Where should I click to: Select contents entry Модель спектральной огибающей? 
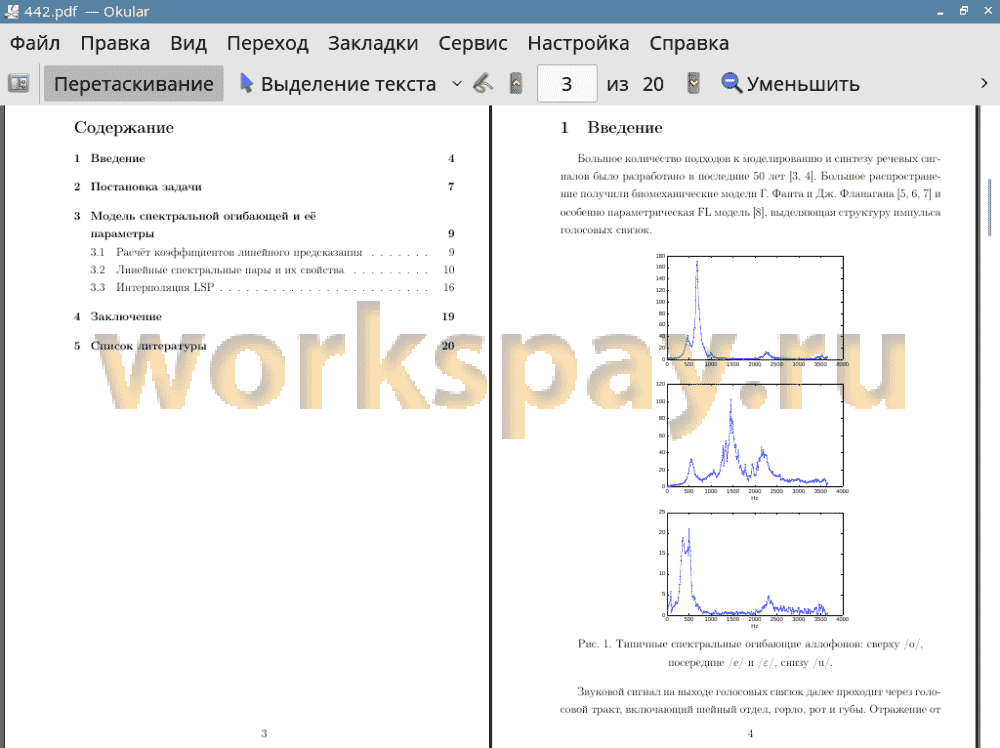264,224
